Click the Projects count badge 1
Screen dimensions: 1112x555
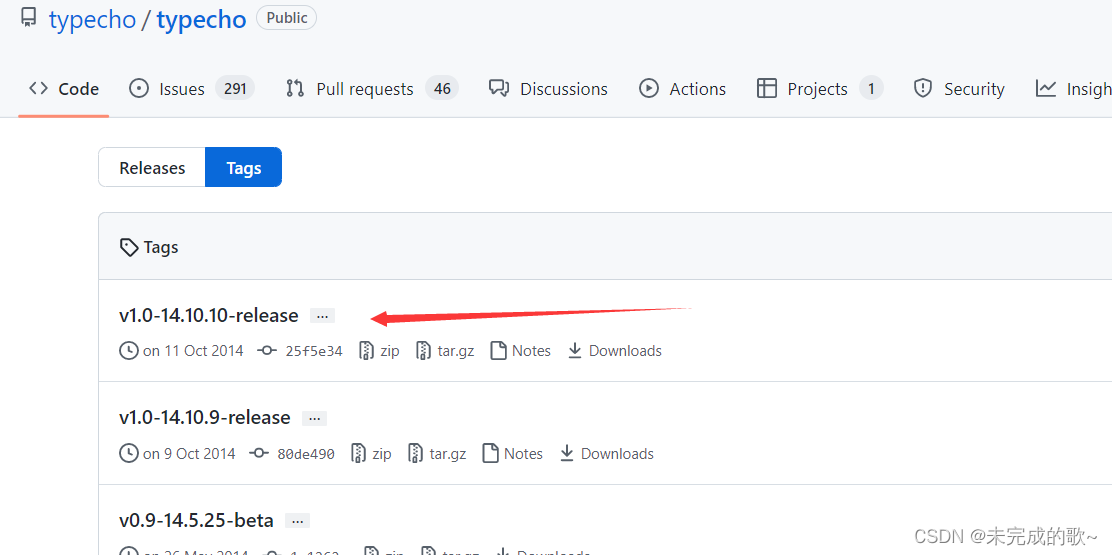click(x=871, y=89)
